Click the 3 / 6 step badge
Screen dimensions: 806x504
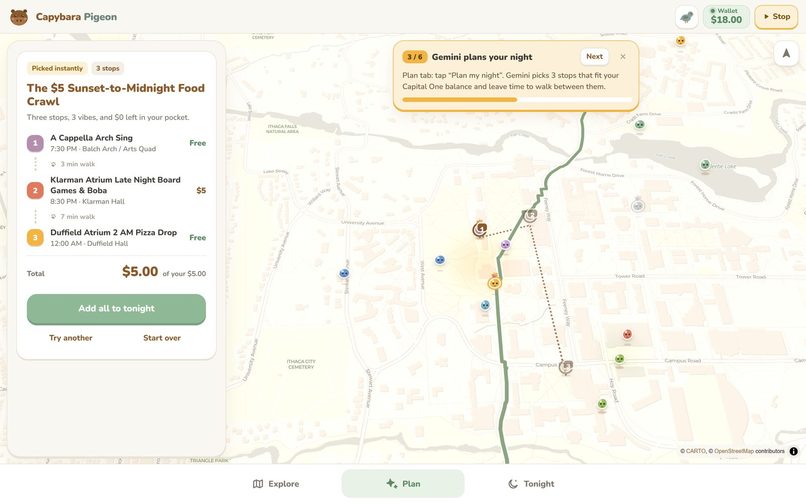pos(414,57)
